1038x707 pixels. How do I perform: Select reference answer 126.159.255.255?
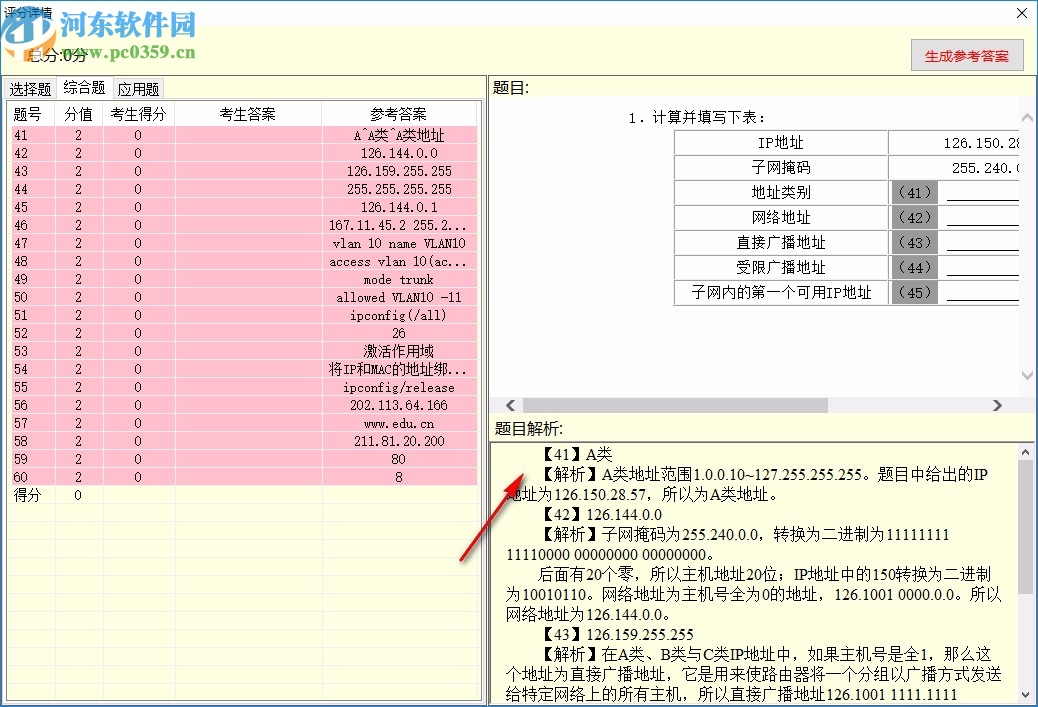click(x=399, y=171)
